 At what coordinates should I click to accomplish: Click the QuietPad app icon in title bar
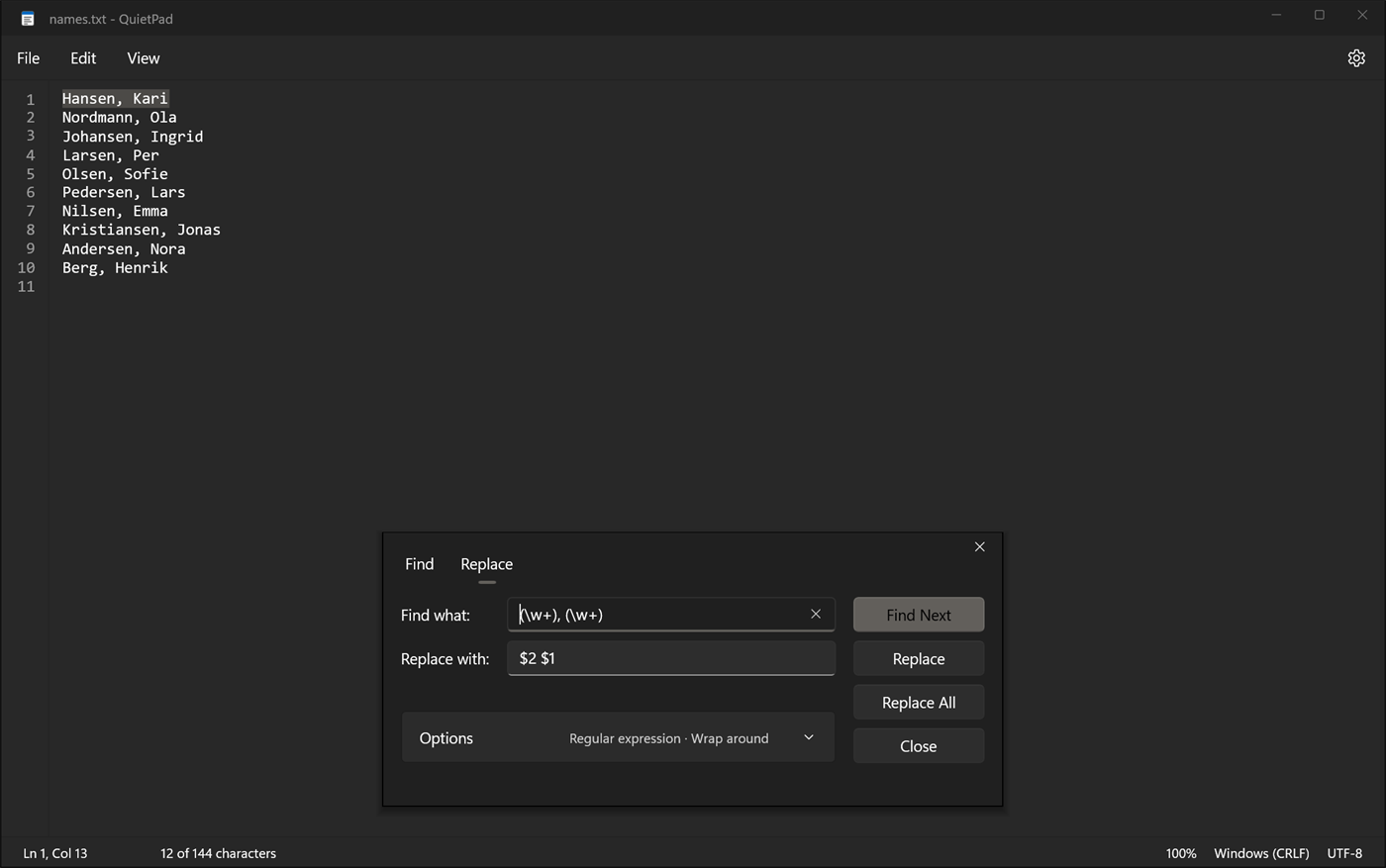(28, 19)
